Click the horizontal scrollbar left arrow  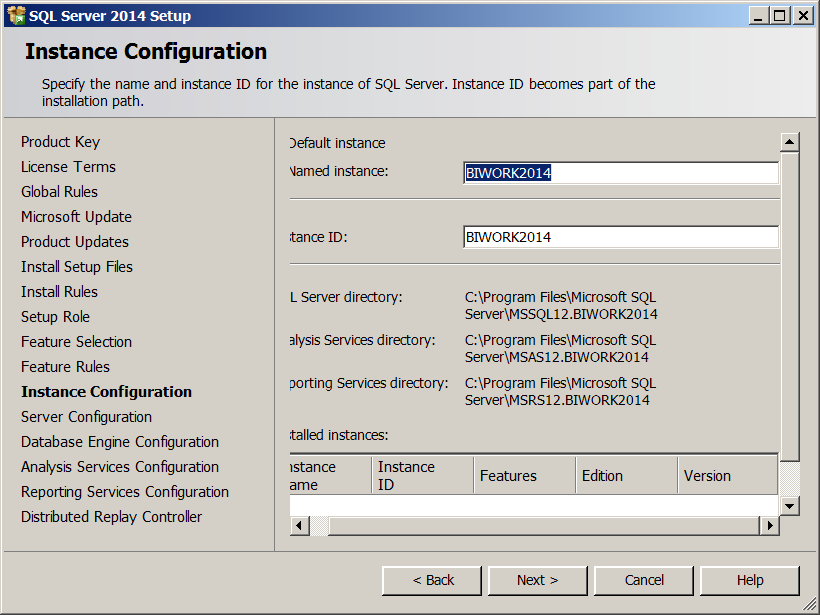pos(299,525)
